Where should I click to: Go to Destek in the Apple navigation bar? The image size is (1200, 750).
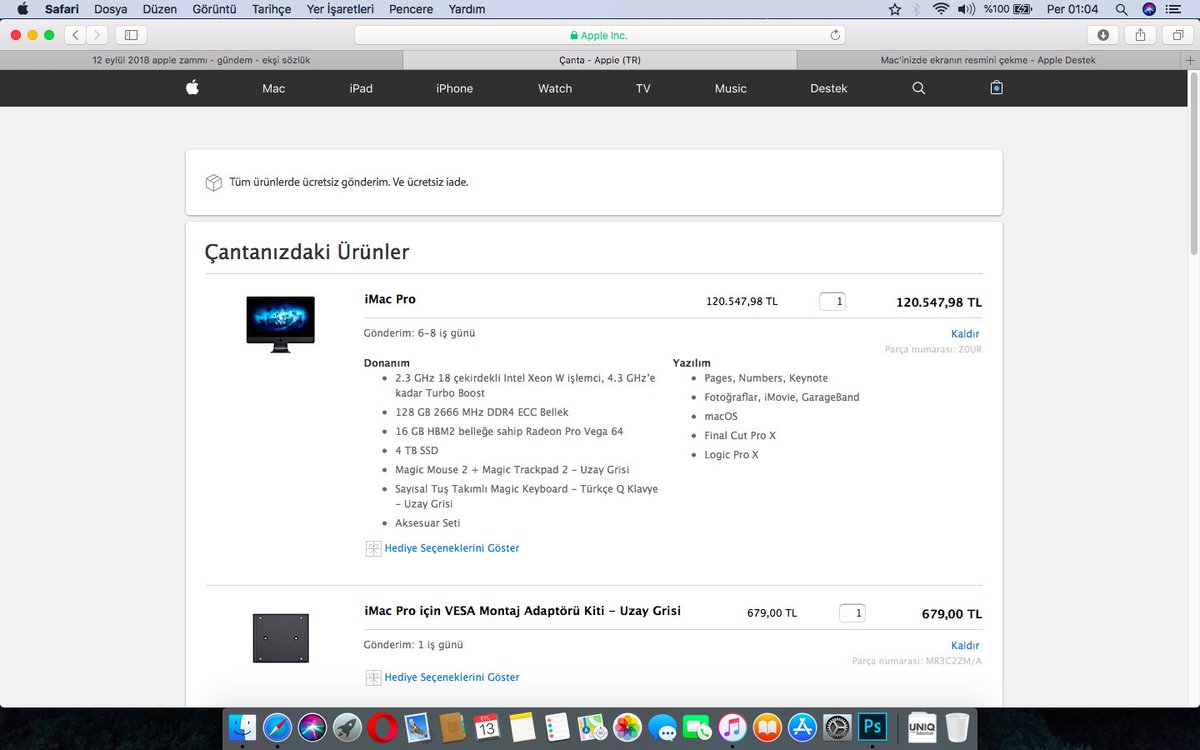coord(828,88)
